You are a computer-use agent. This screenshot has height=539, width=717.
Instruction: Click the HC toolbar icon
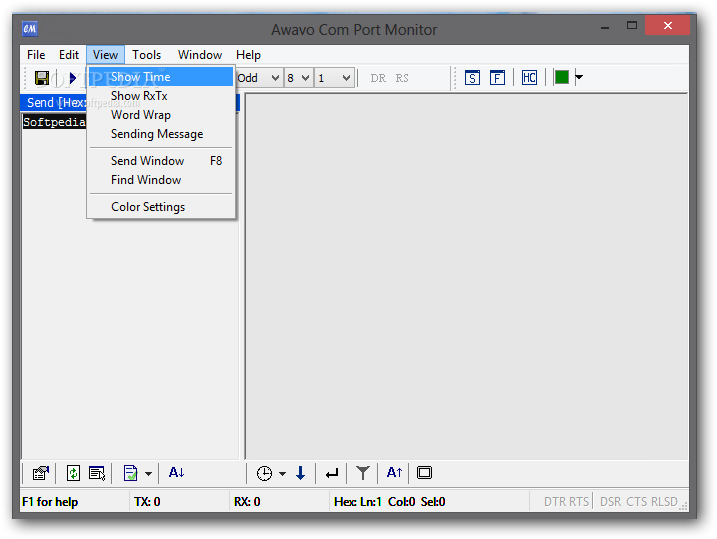point(529,78)
